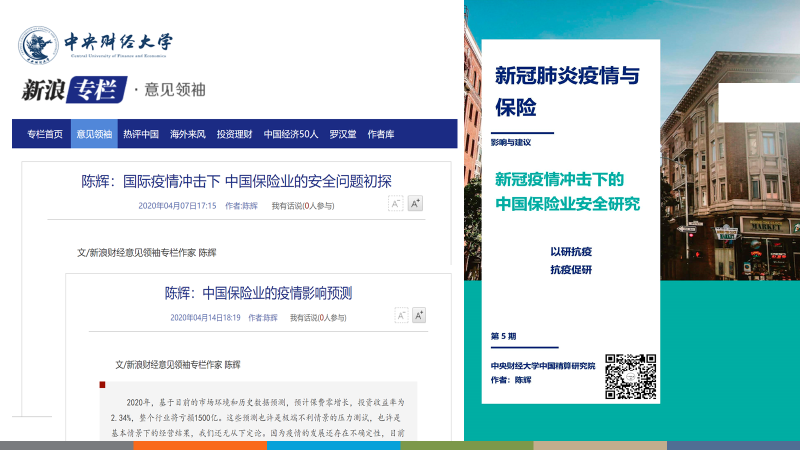Open article 国际疫情冲击下 中国保险业的安全问题初探
800x450 pixels.
pyautogui.click(x=236, y=181)
